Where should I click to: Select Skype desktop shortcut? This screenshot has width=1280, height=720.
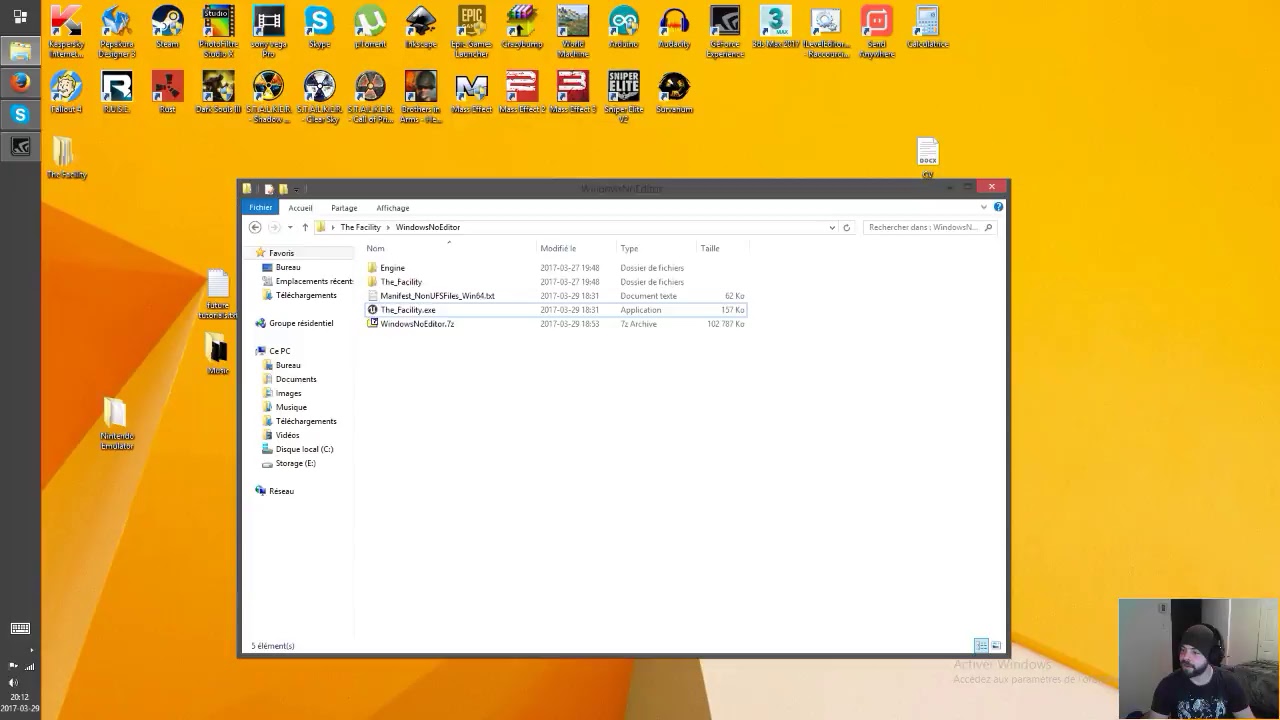click(319, 29)
